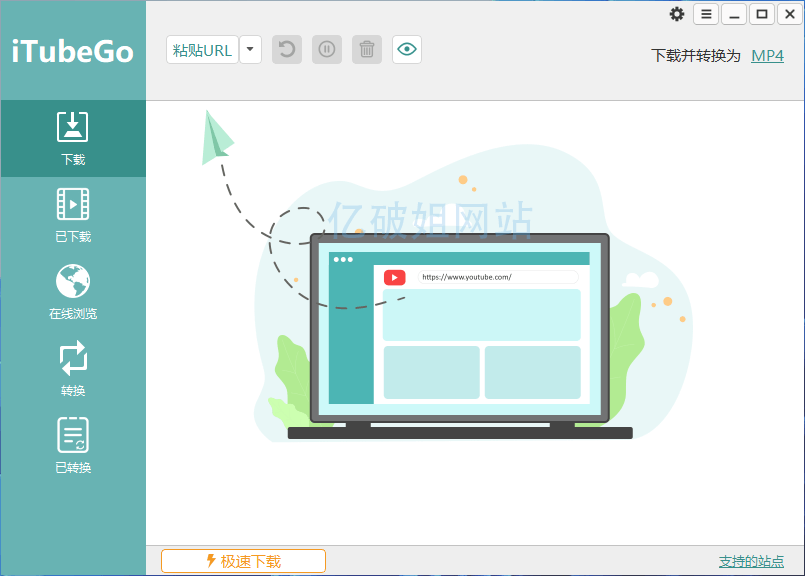Click the 极速下载 turbo download button
The height and width of the screenshot is (576, 805).
point(243,561)
